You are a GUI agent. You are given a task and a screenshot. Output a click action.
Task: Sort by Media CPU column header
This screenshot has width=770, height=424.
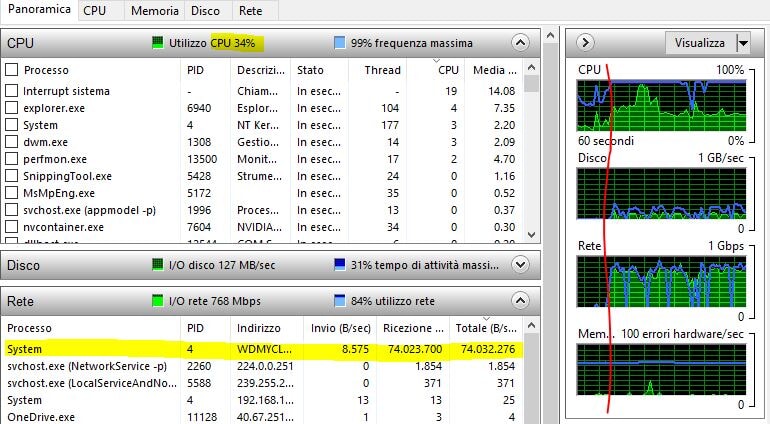point(494,70)
